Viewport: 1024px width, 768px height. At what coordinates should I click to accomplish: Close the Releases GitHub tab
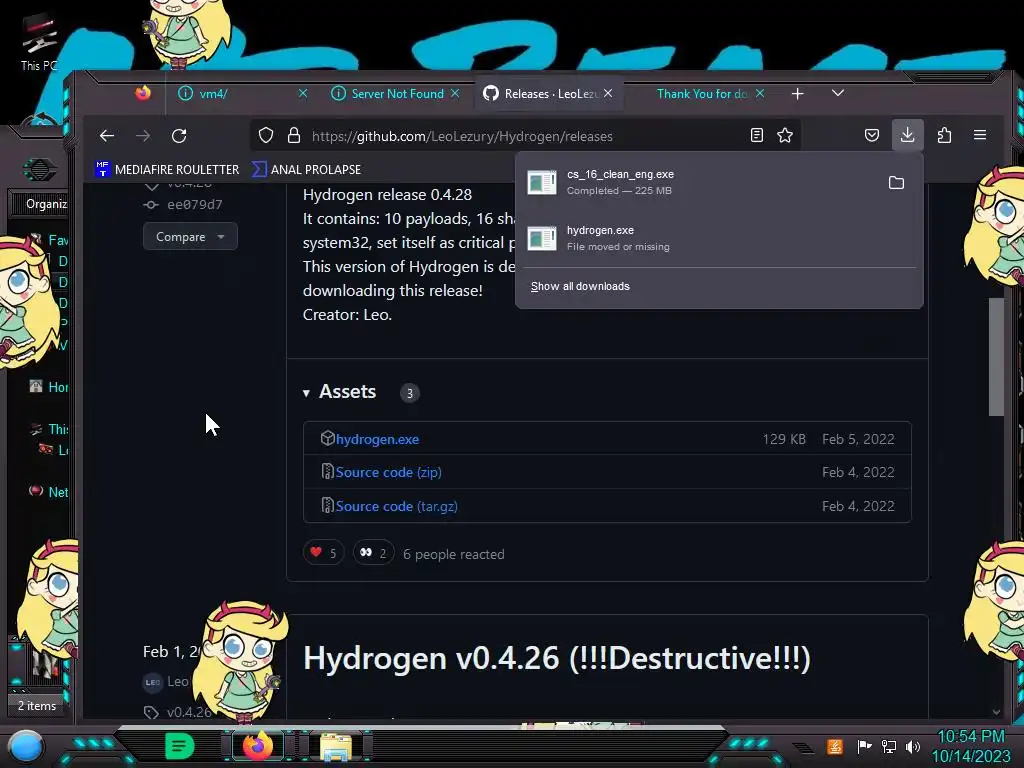click(608, 93)
